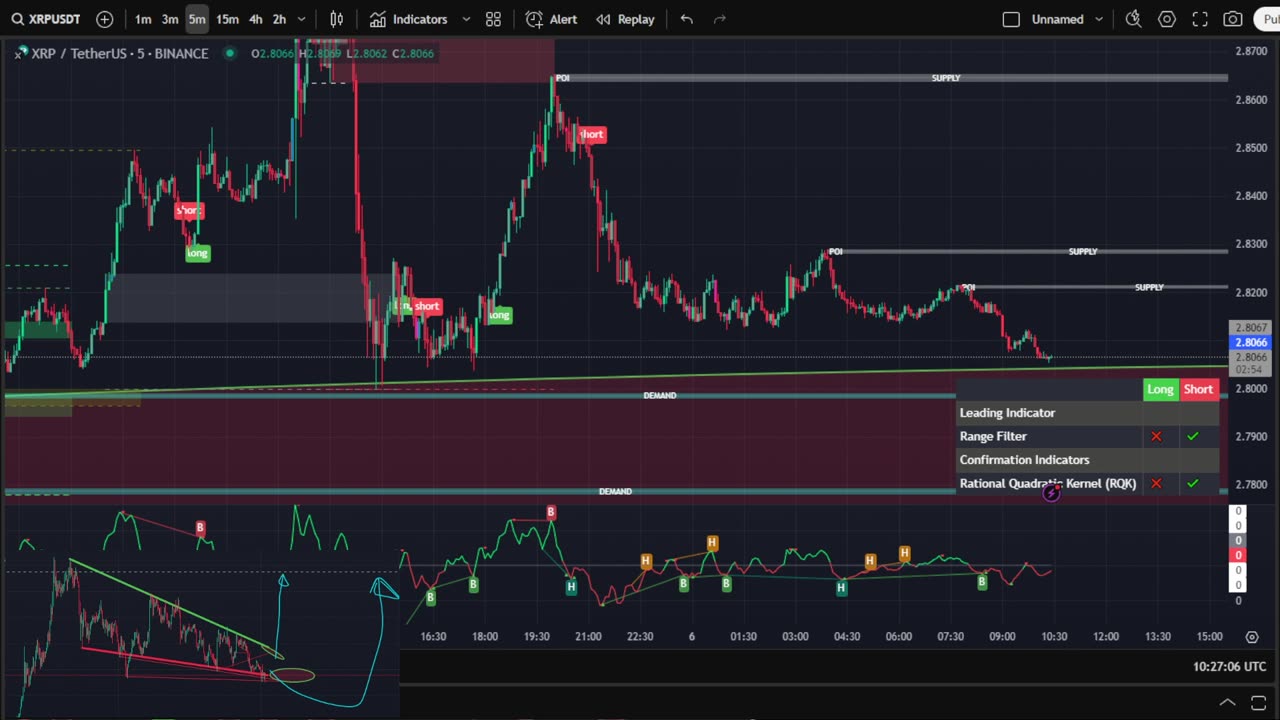1280x720 pixels.
Task: Click the 22:30 time axis label
Action: tap(640, 637)
